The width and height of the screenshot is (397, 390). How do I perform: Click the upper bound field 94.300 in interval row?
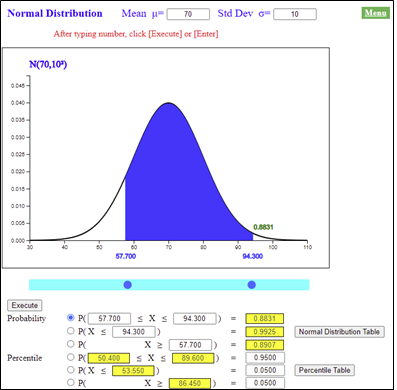pos(195,318)
